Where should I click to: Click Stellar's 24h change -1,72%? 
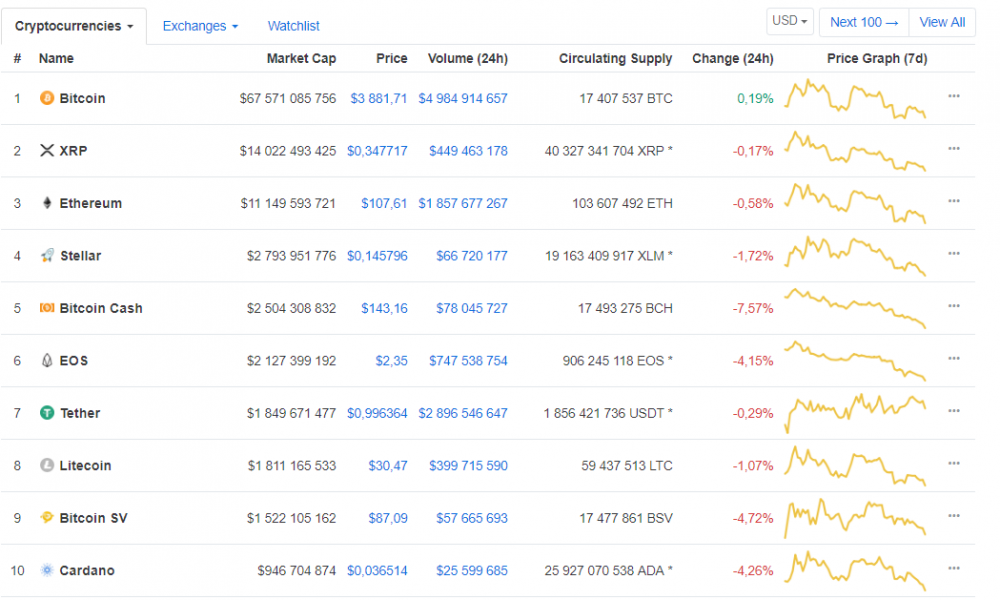point(753,256)
